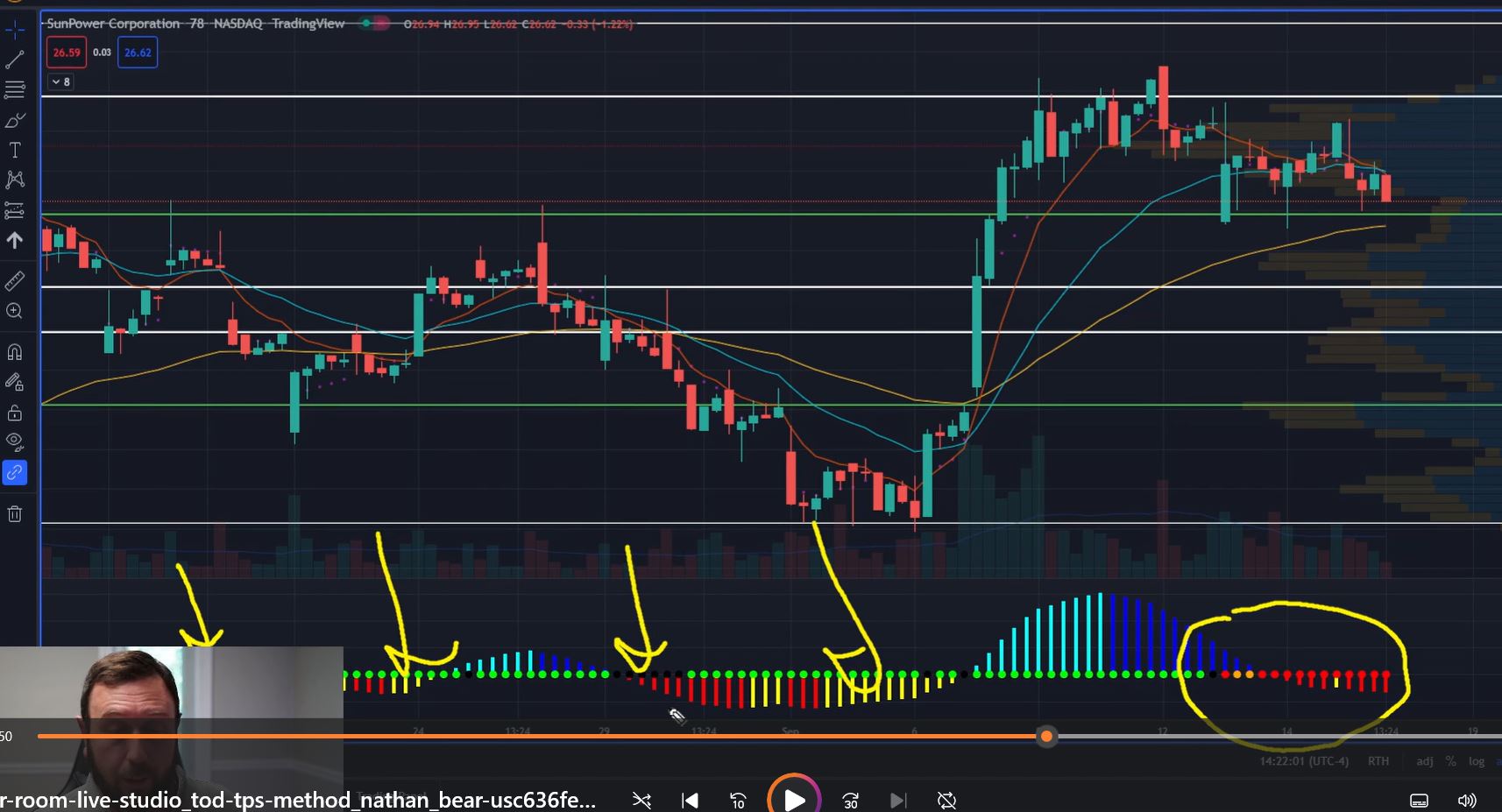Click the sell price 26.59 button

(x=66, y=52)
